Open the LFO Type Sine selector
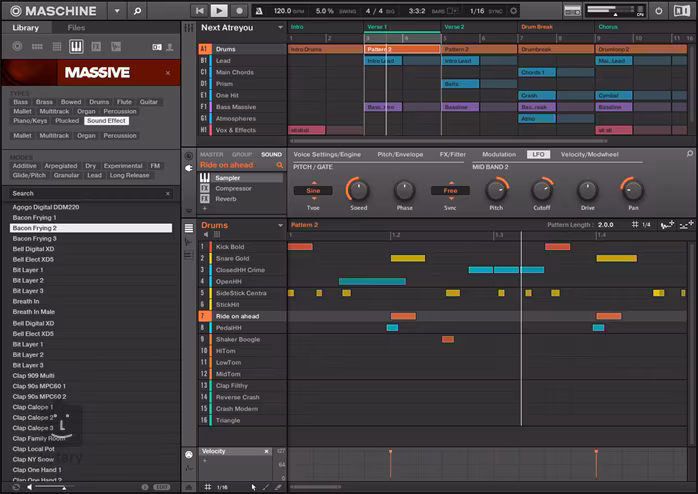 [313, 190]
